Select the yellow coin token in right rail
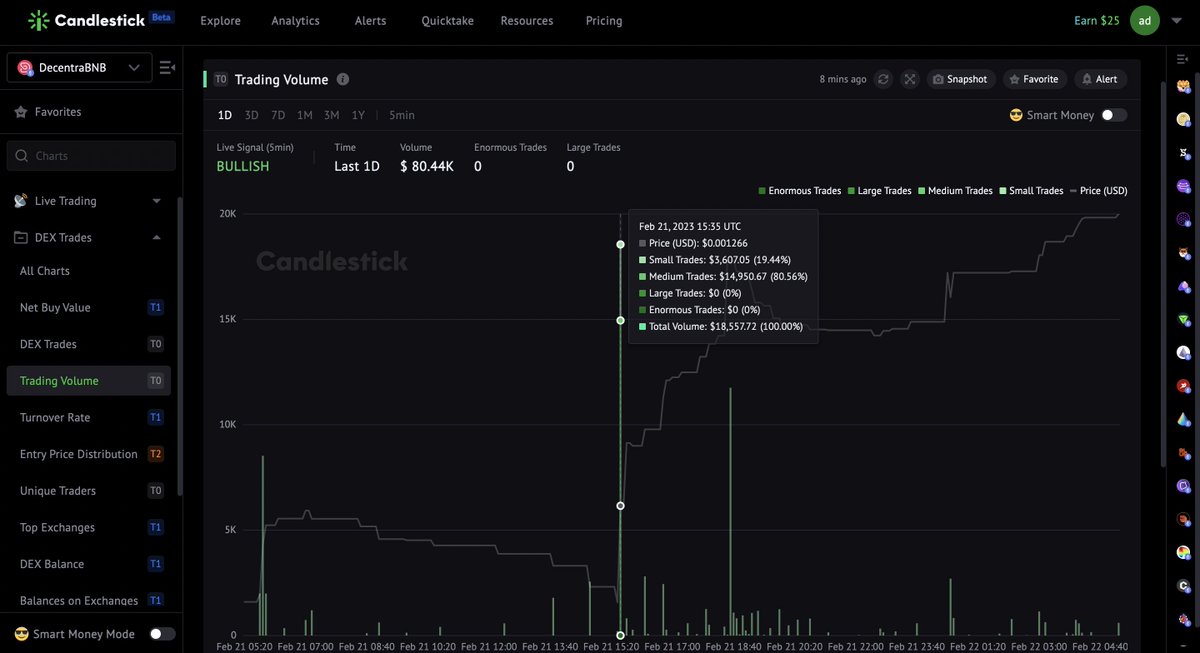The height and width of the screenshot is (653, 1200). click(1183, 118)
